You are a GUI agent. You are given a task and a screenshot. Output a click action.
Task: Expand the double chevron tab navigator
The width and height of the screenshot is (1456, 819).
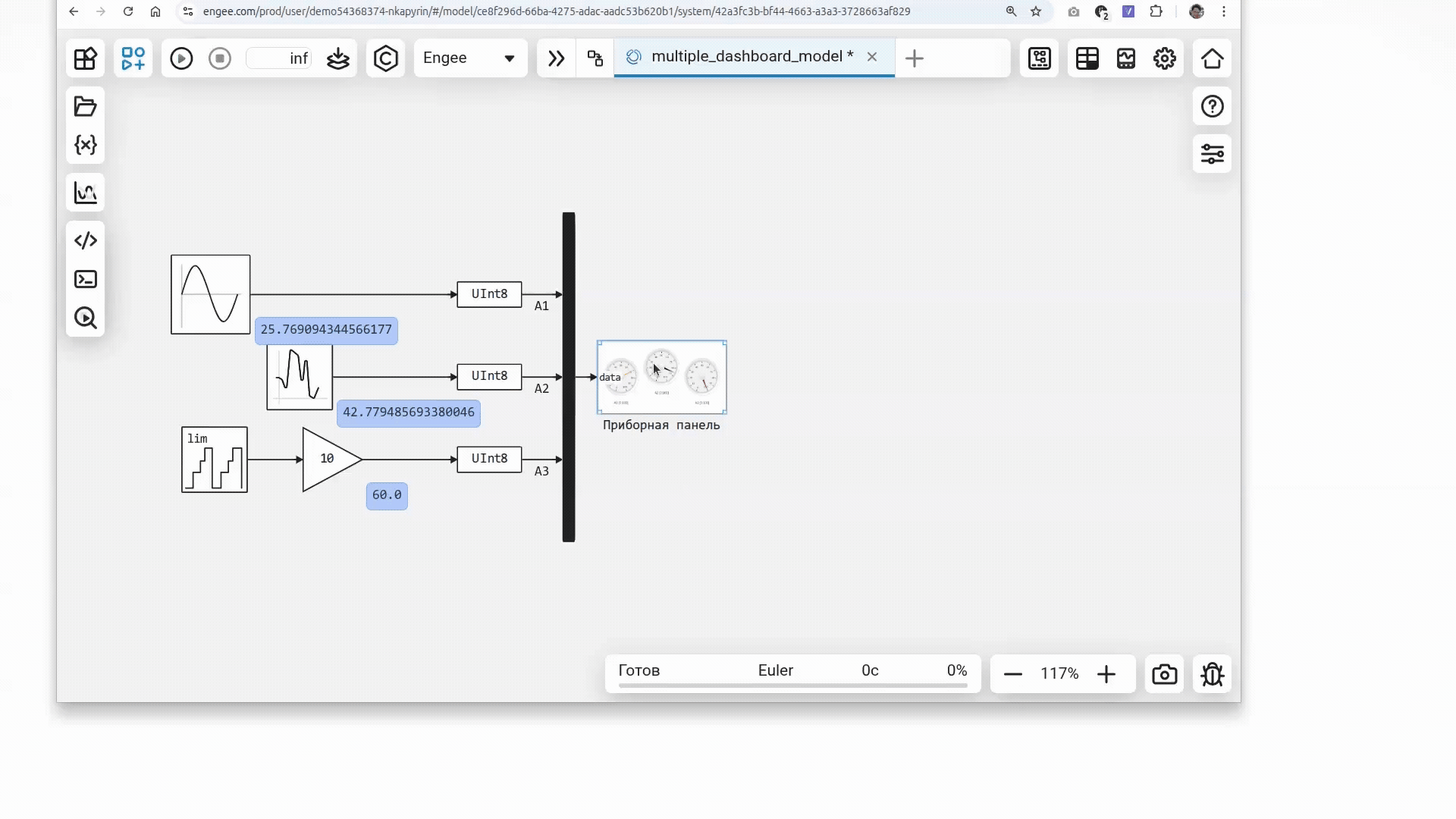pyautogui.click(x=556, y=58)
